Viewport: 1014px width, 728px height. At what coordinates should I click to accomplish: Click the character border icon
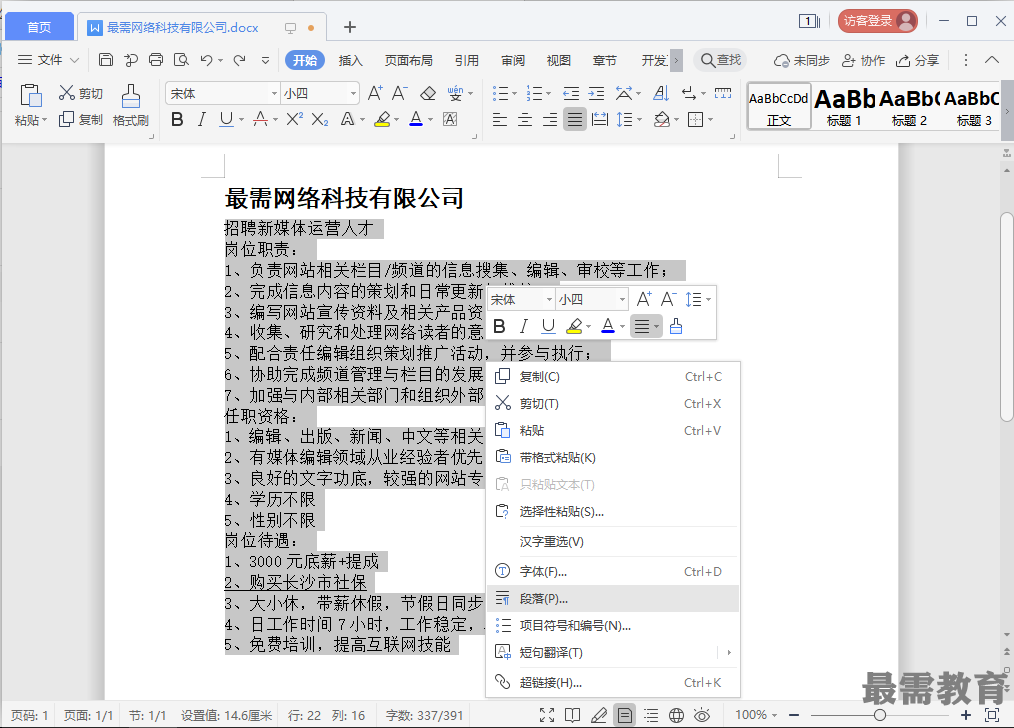point(449,119)
